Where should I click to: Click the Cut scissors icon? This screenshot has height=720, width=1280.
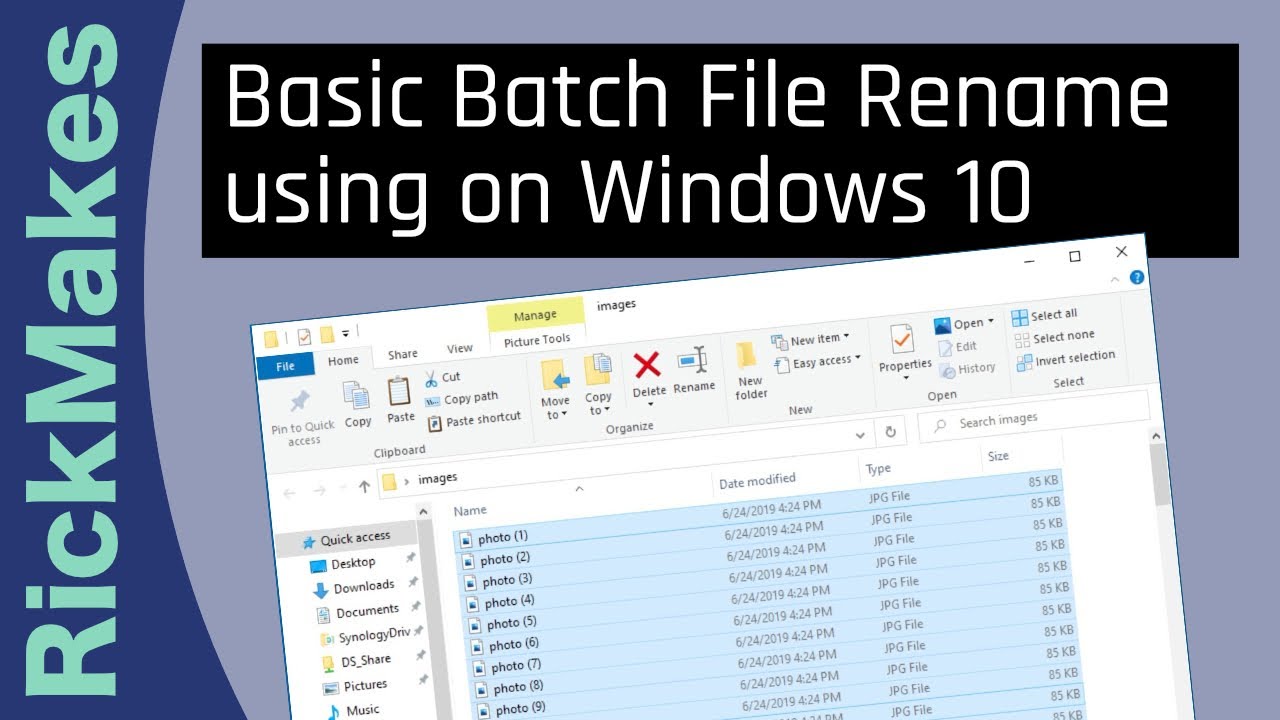(x=430, y=379)
